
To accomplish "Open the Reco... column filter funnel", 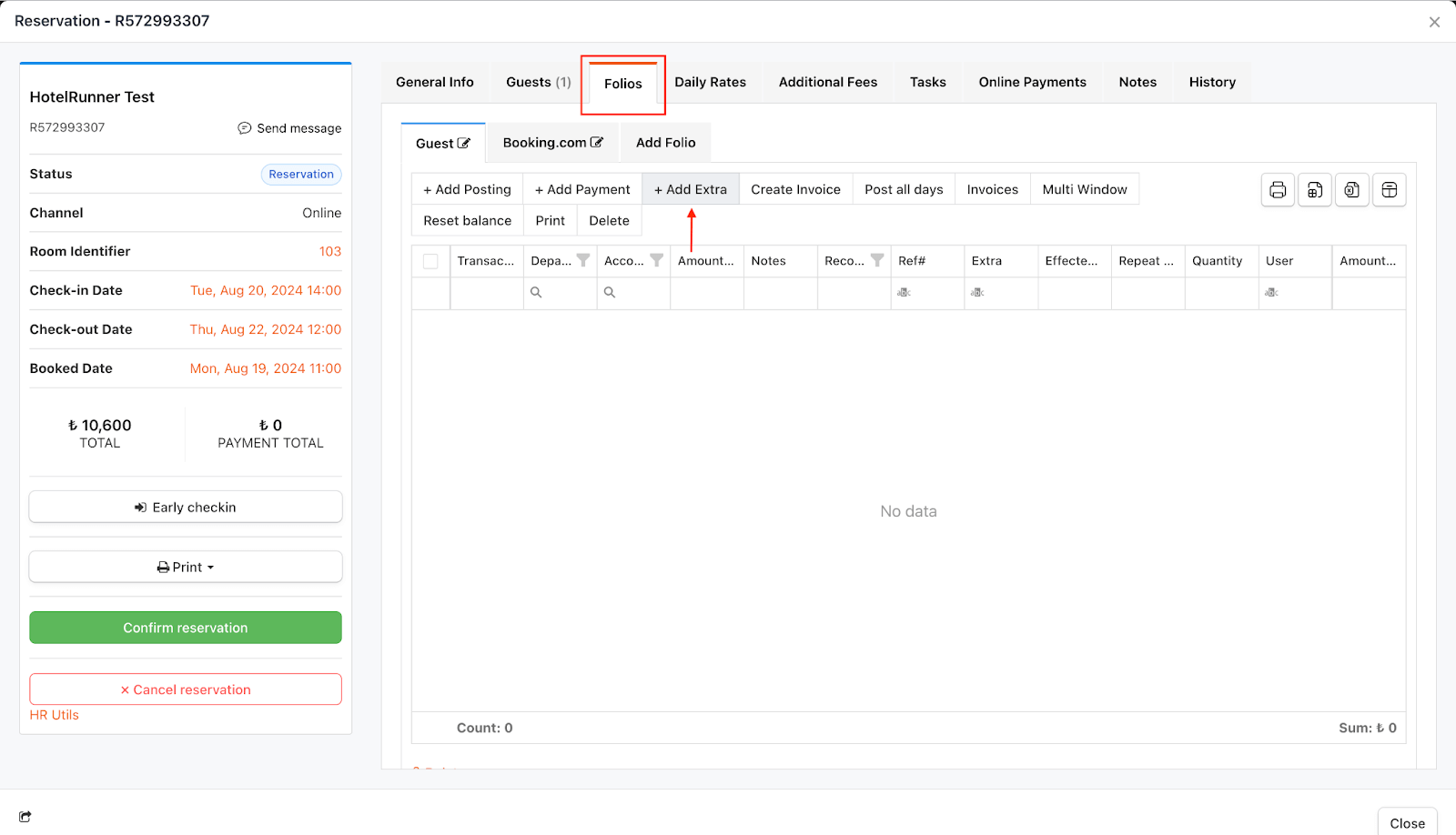I will coord(876,261).
